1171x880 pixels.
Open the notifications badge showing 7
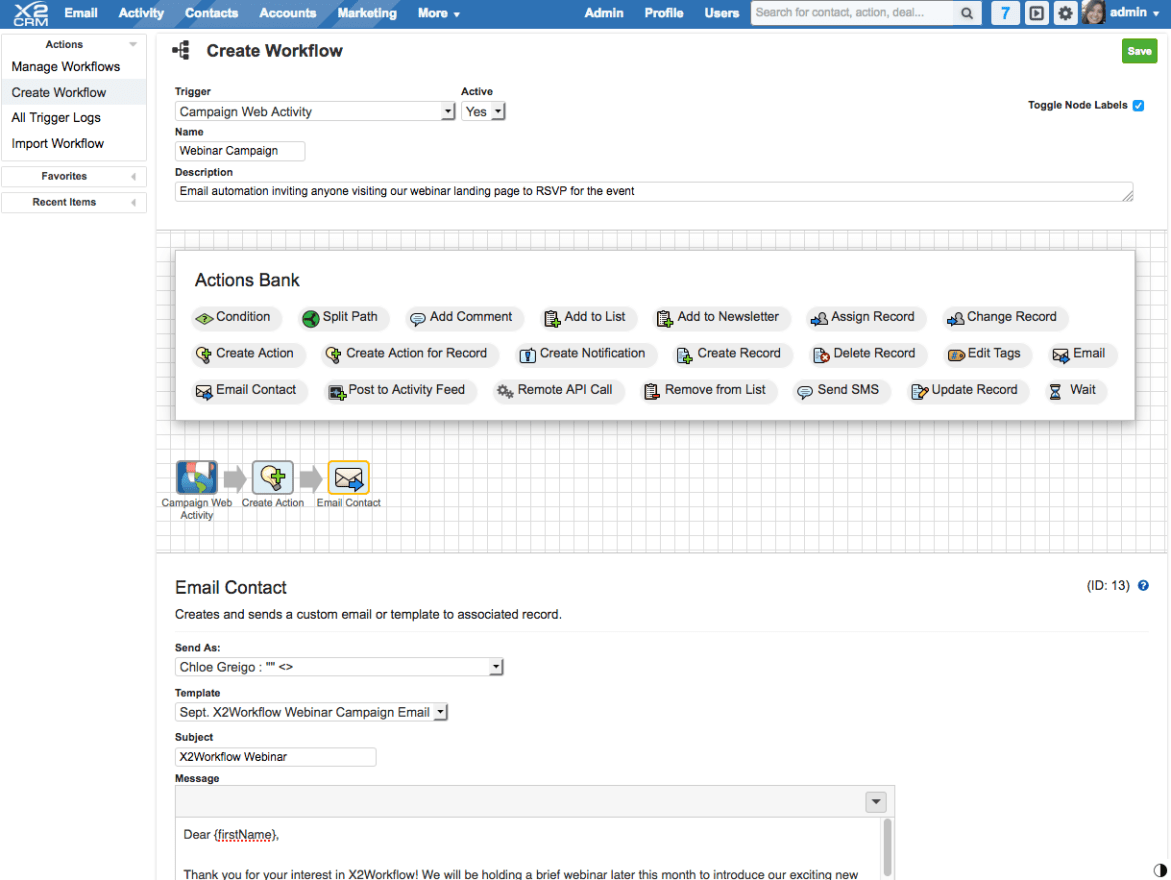point(1005,13)
